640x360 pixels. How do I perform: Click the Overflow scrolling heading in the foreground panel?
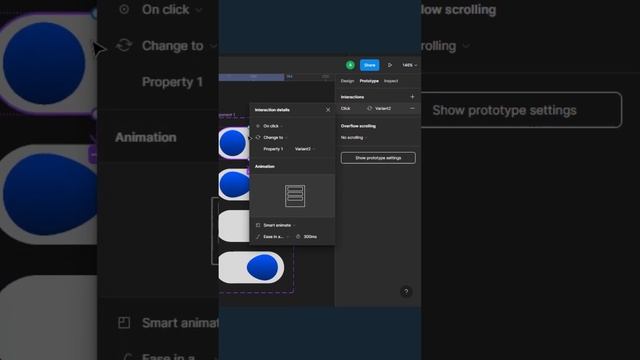click(x=358, y=126)
